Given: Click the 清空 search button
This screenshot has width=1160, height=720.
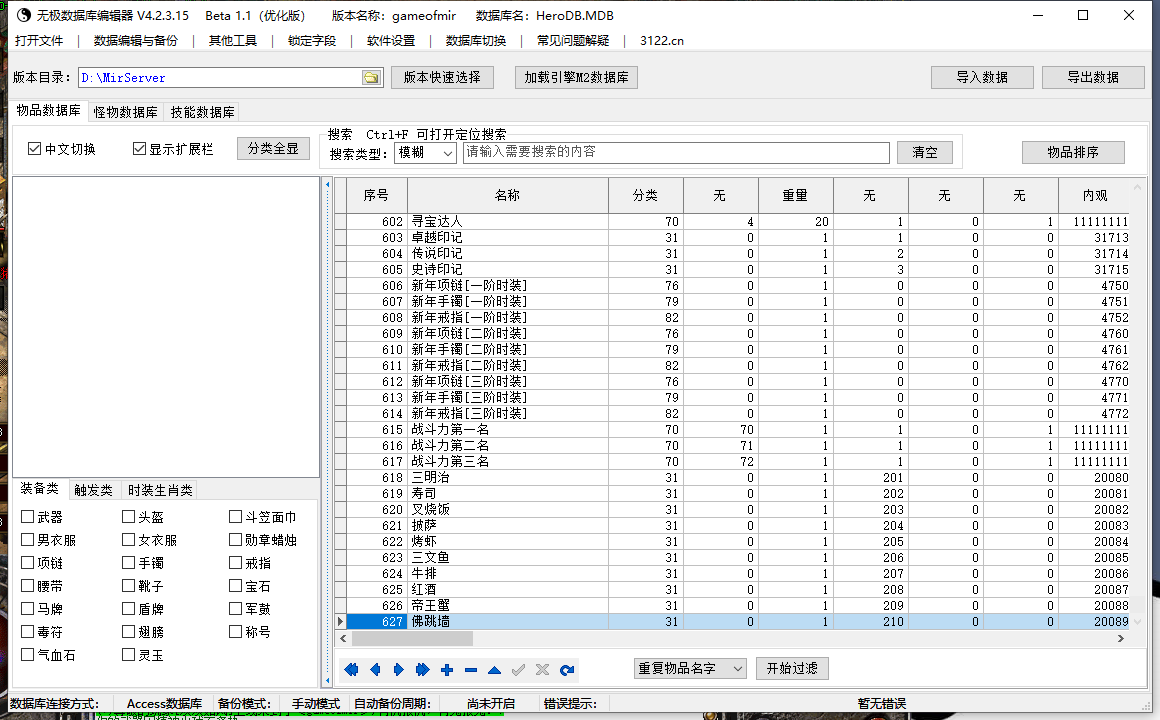Looking at the screenshot, I should tap(925, 152).
